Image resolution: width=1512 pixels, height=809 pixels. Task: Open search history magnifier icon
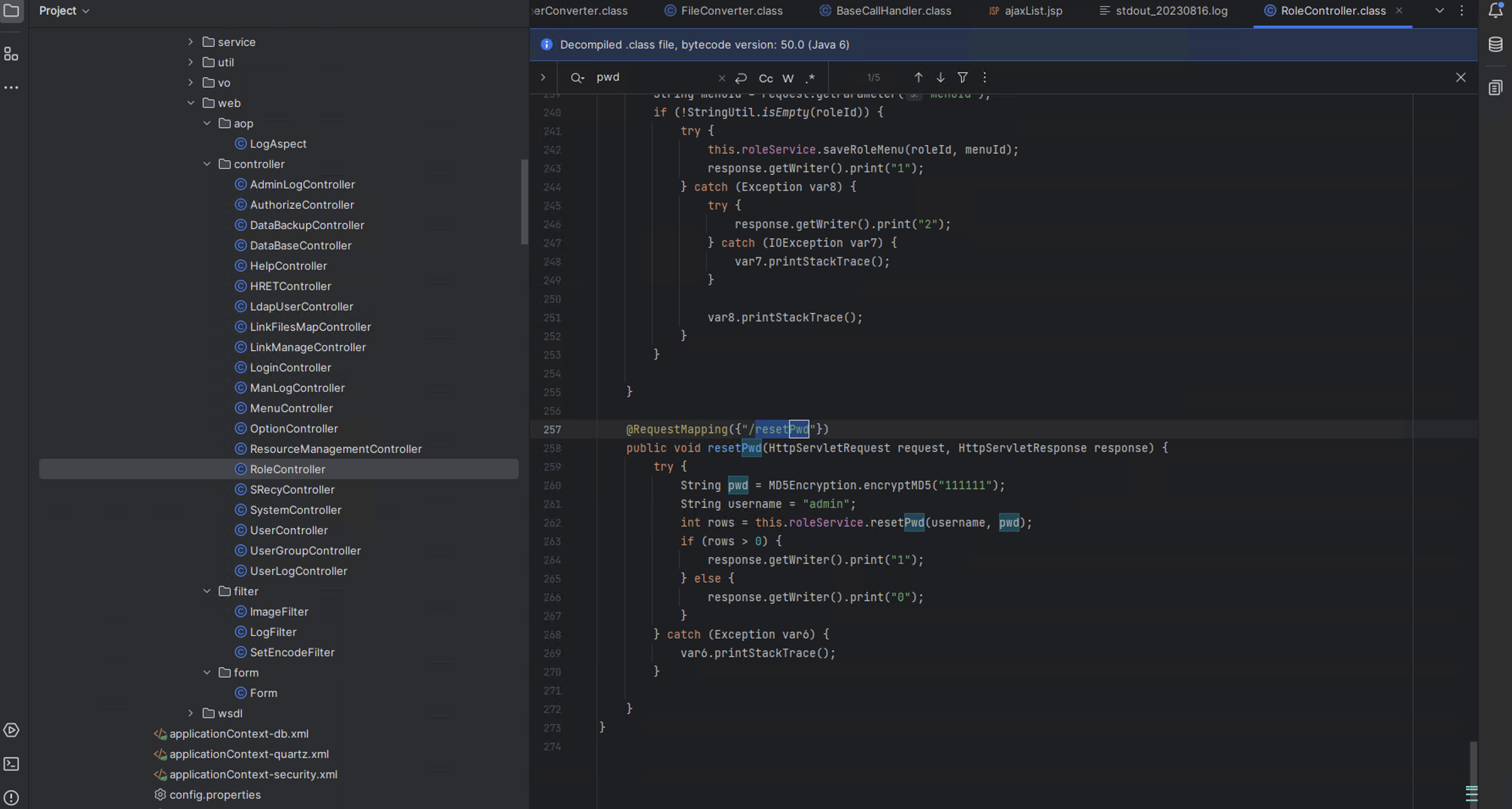578,78
